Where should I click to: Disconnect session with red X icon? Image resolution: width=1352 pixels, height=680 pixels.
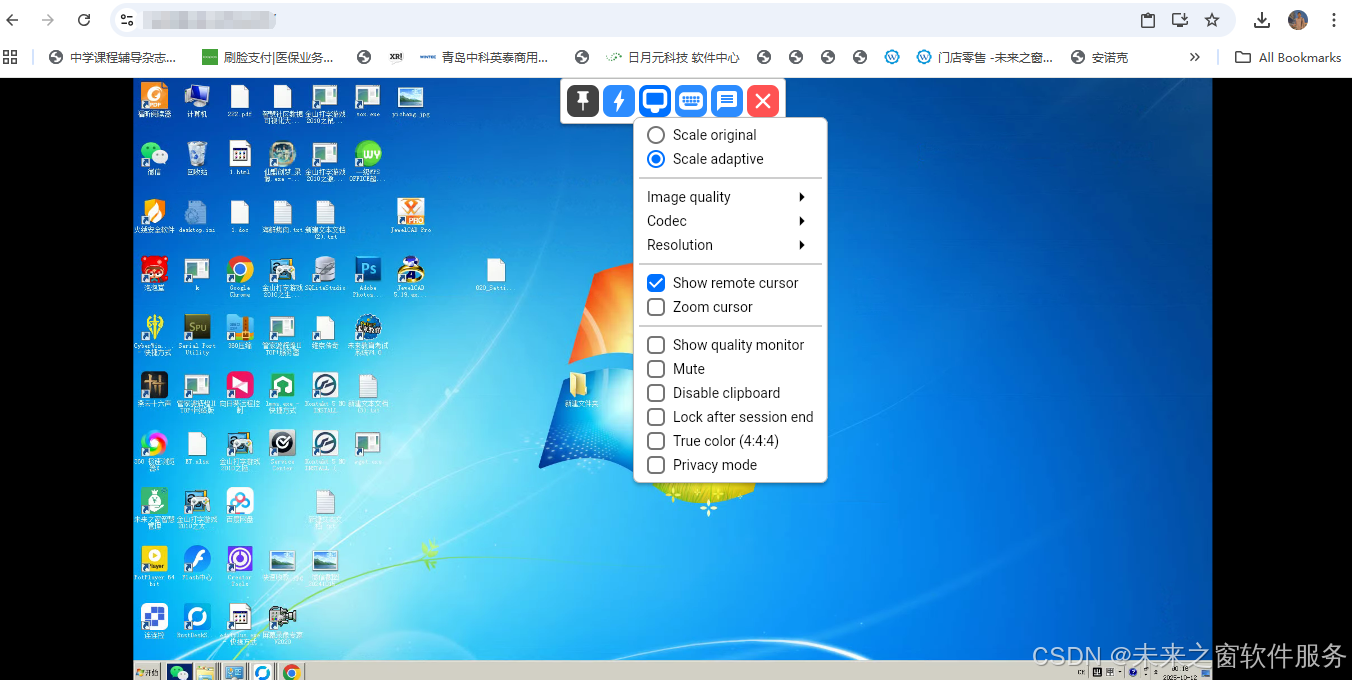[x=763, y=100]
